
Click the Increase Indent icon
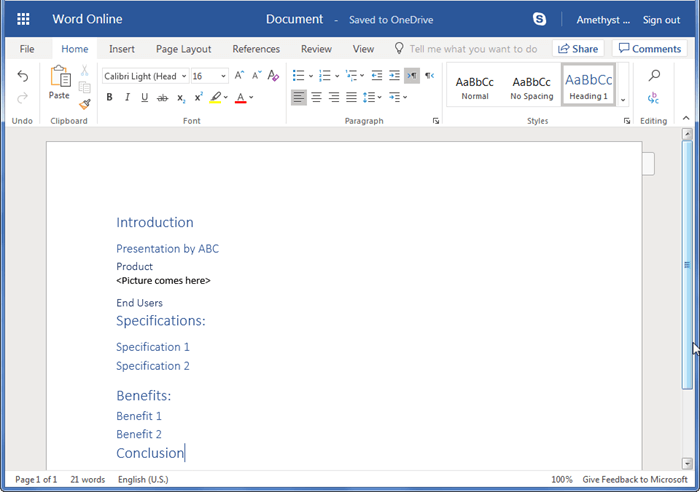click(x=394, y=75)
